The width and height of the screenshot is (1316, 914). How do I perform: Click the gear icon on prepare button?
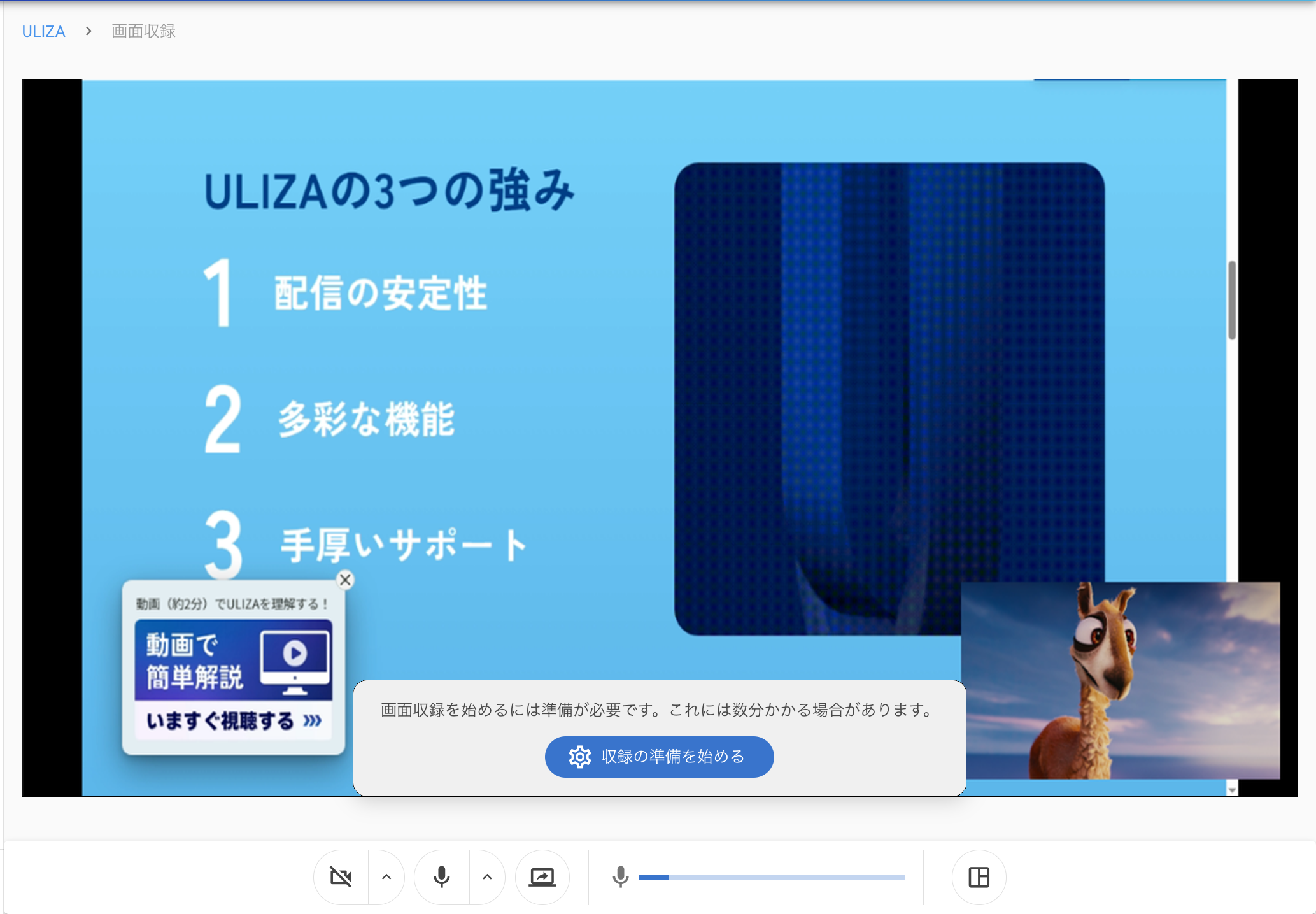(580, 757)
